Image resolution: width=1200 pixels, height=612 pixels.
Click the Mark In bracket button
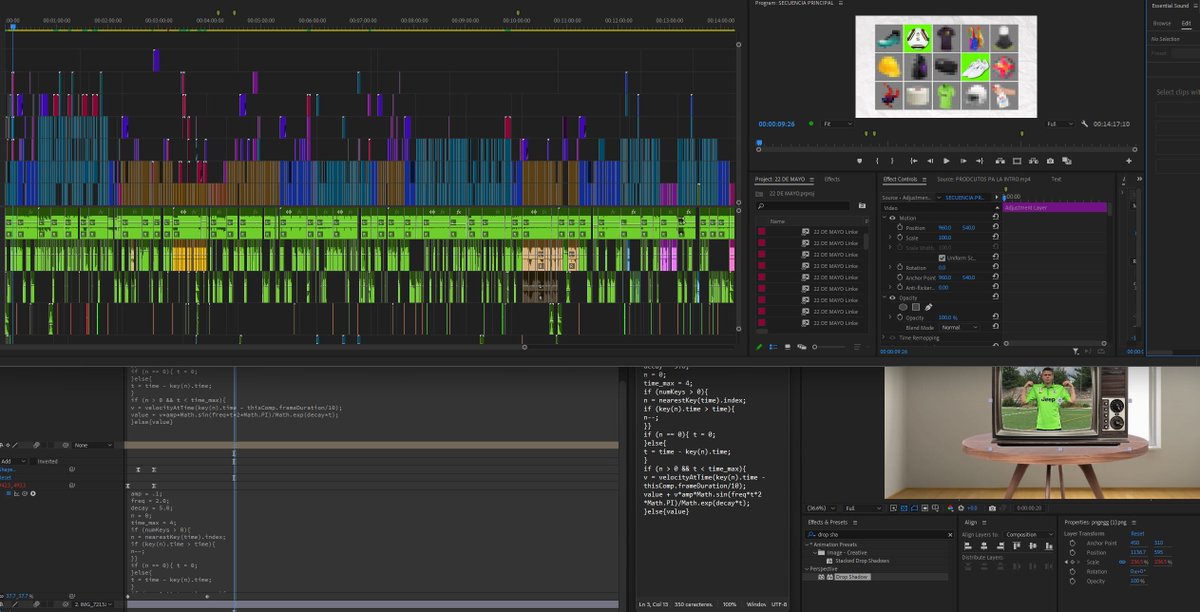pyautogui.click(x=877, y=161)
